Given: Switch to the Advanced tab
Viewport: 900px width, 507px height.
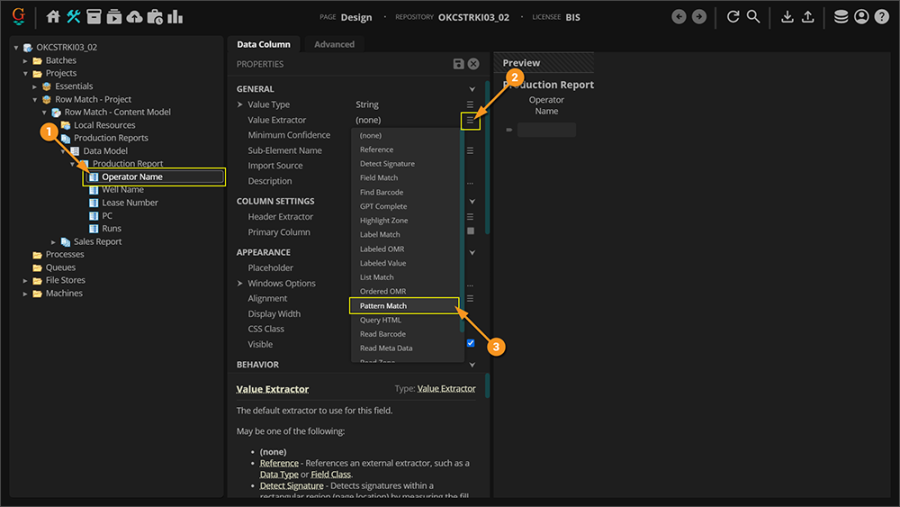Looking at the screenshot, I should coord(334,45).
